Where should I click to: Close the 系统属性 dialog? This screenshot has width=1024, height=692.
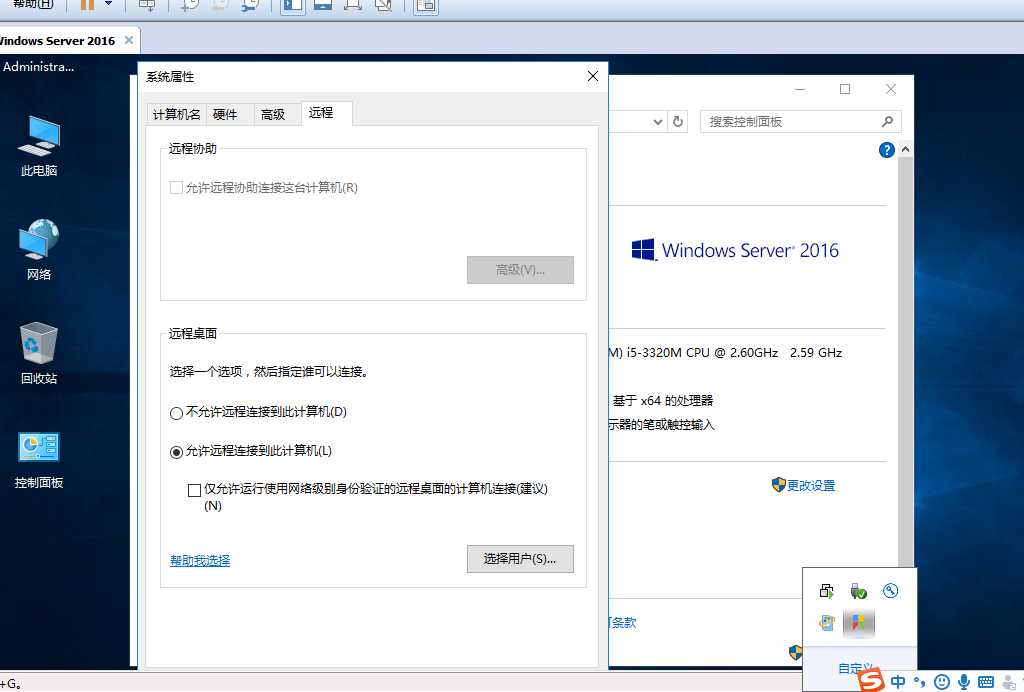(x=592, y=76)
